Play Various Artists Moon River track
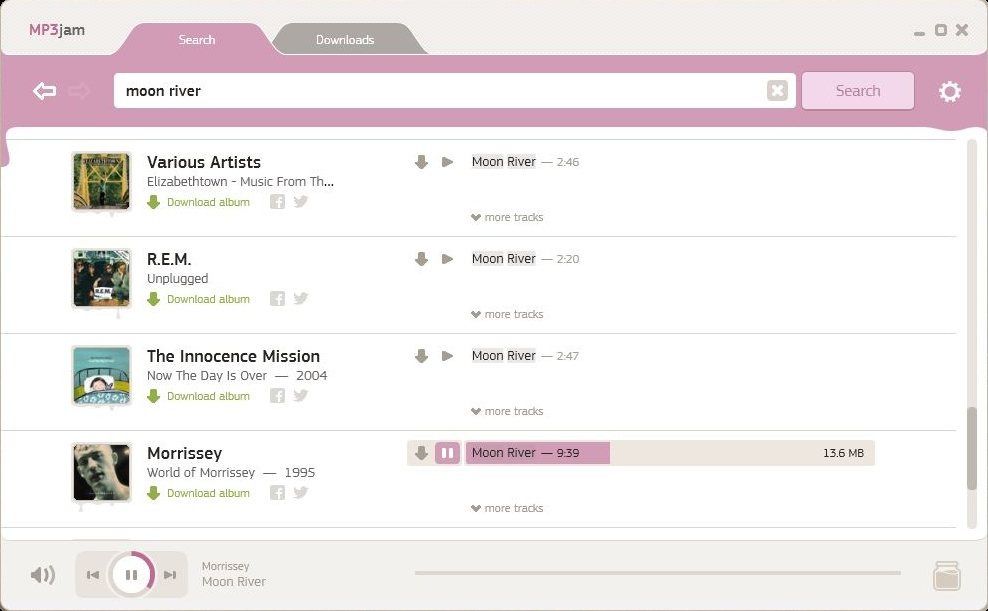 tap(447, 162)
